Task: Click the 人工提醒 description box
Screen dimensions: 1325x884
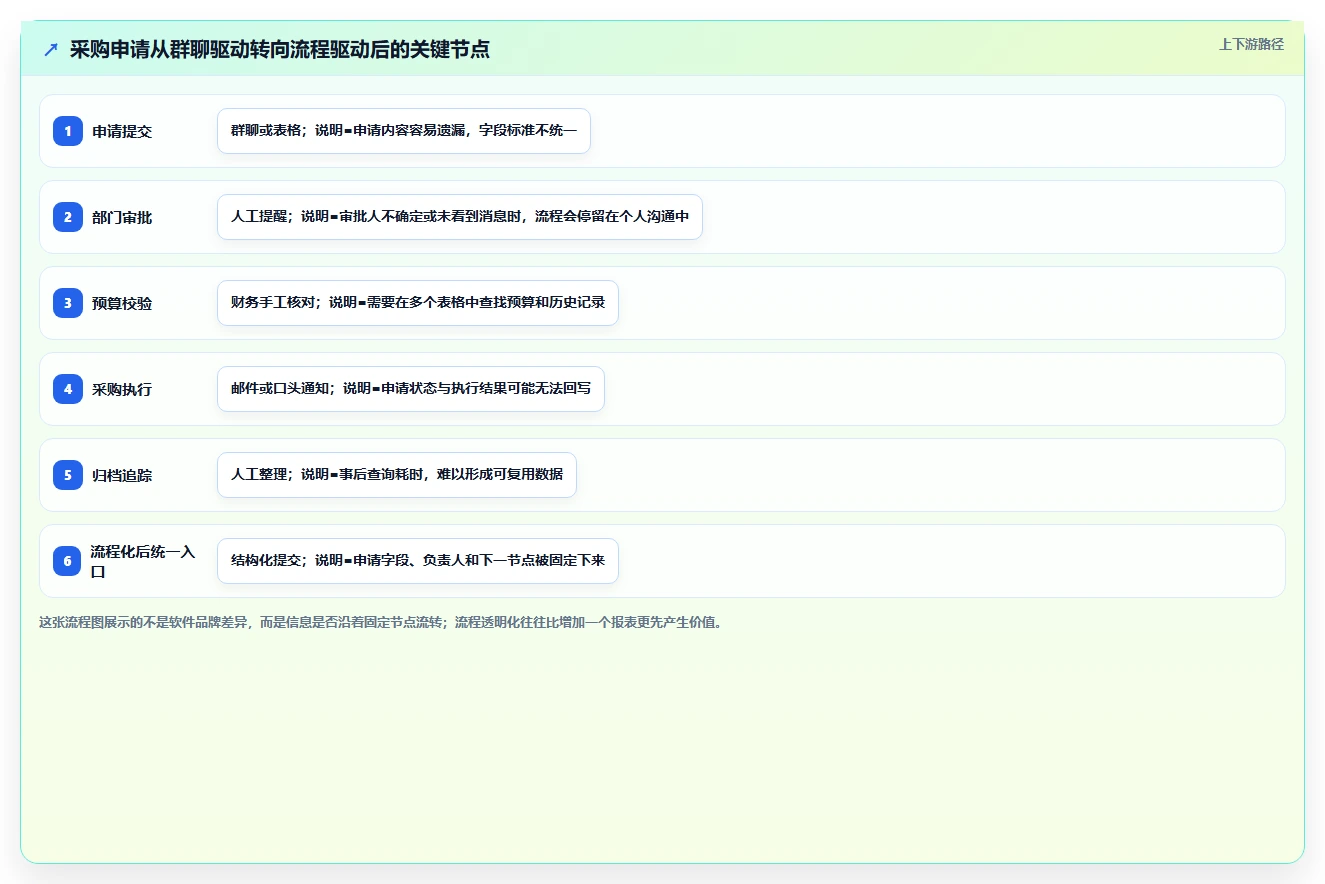Action: coord(460,217)
